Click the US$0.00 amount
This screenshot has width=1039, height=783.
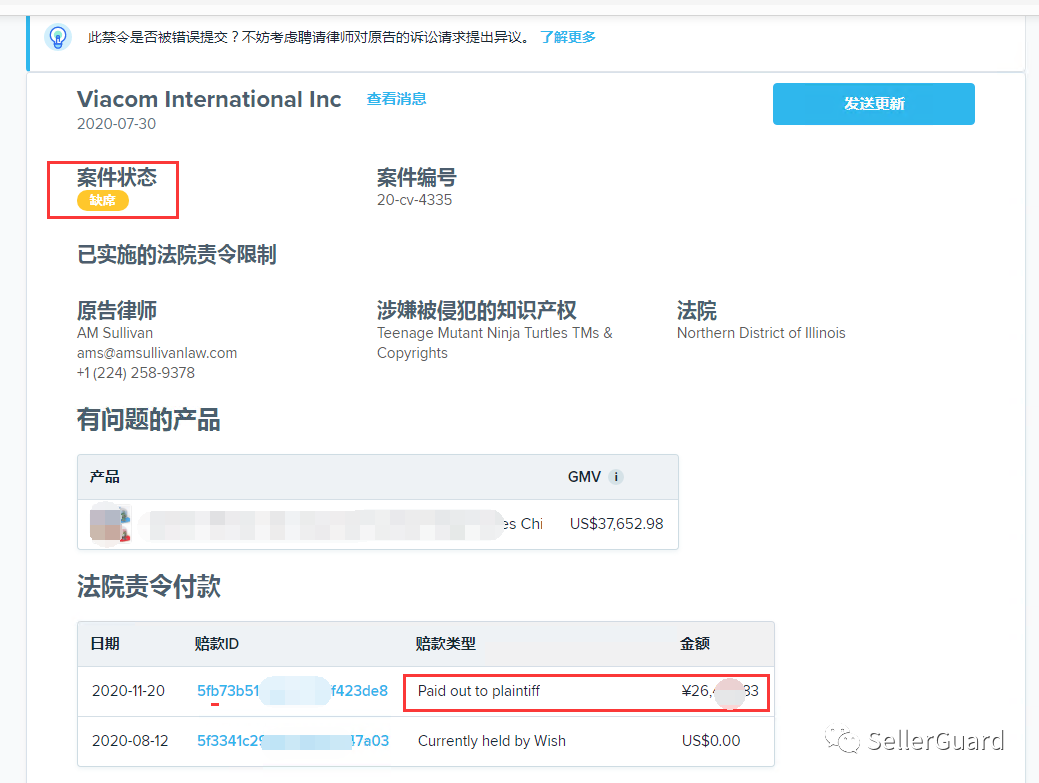pos(711,741)
